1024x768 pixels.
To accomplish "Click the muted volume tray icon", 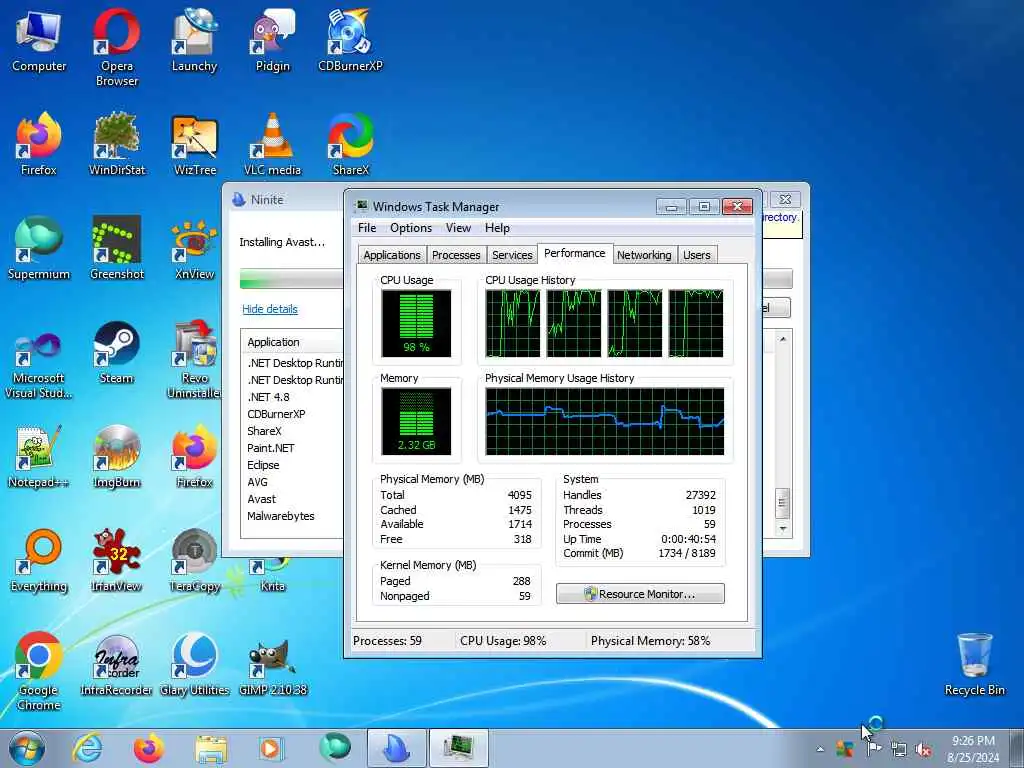I will coord(923,750).
